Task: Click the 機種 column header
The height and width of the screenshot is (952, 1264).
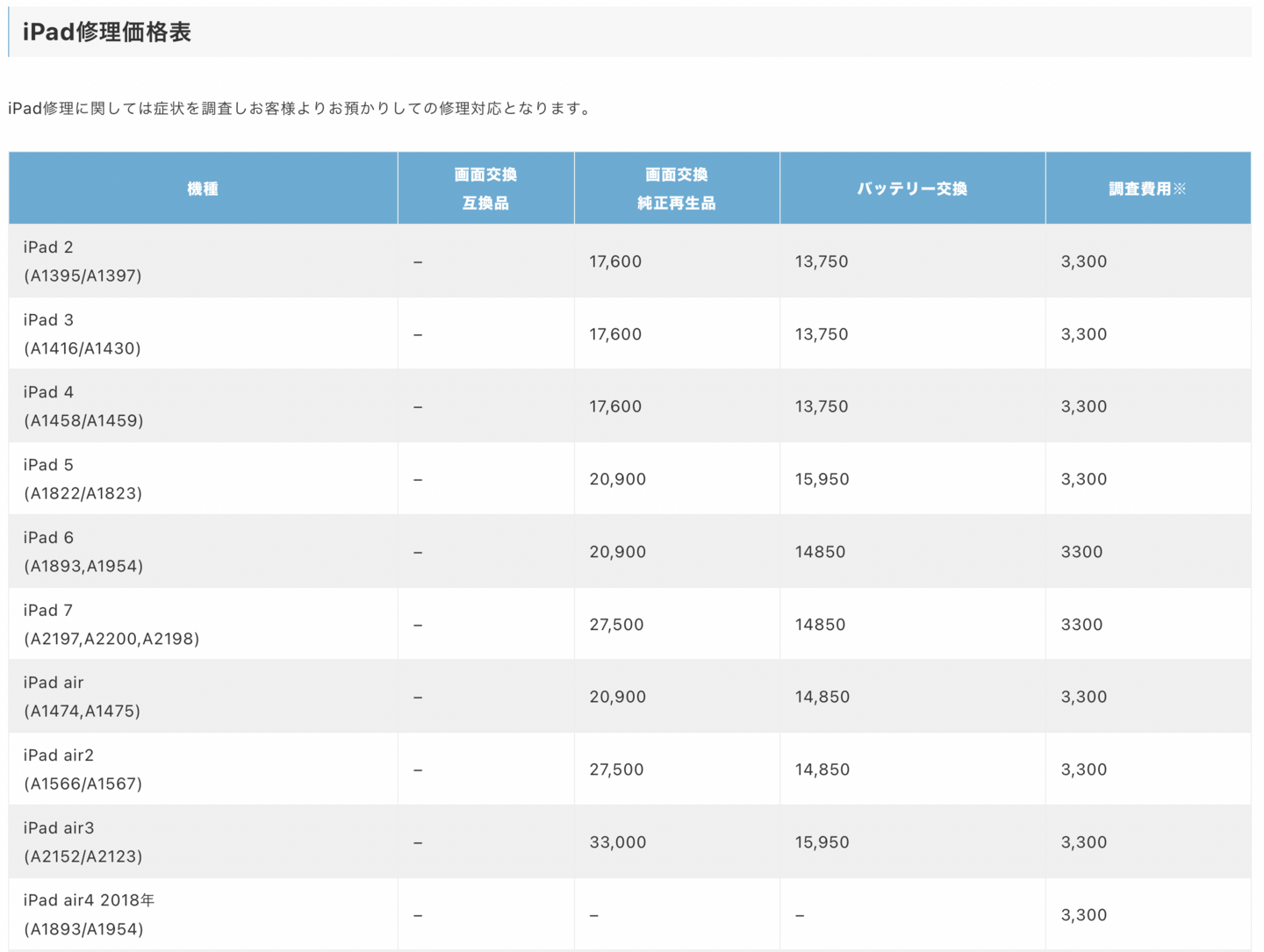Action: click(203, 189)
